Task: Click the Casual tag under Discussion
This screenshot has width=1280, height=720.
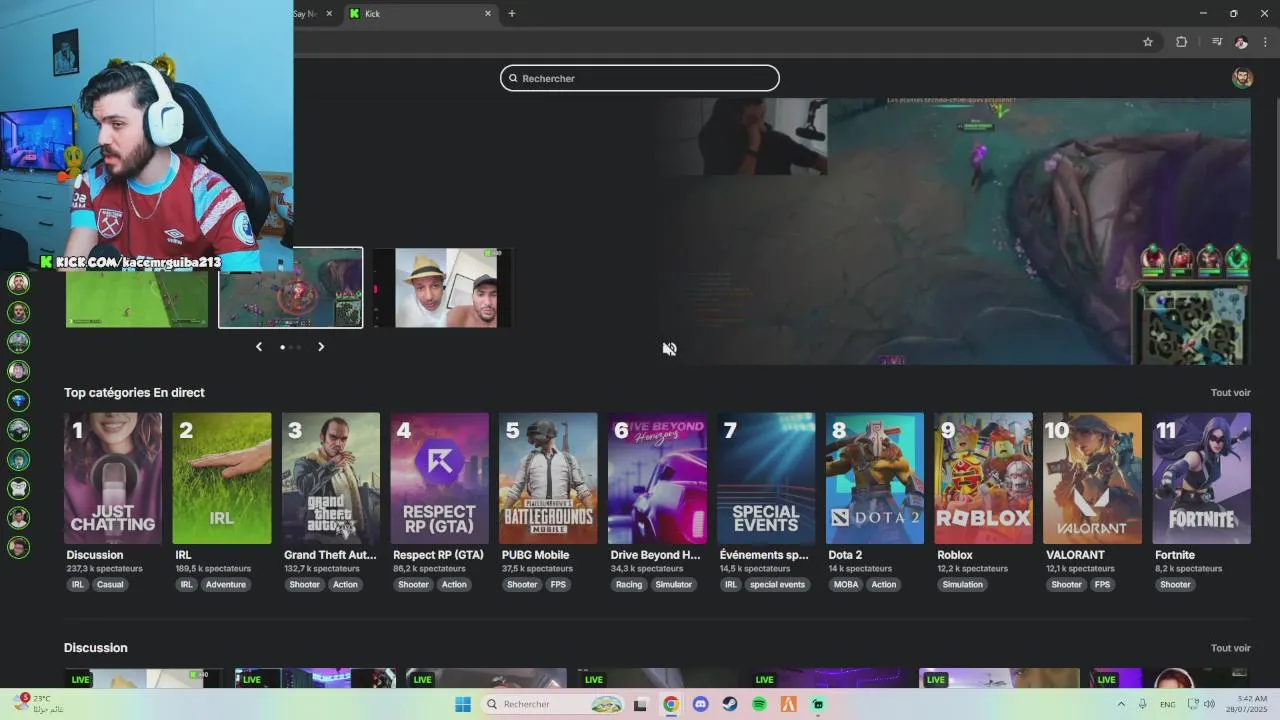Action: 110,585
